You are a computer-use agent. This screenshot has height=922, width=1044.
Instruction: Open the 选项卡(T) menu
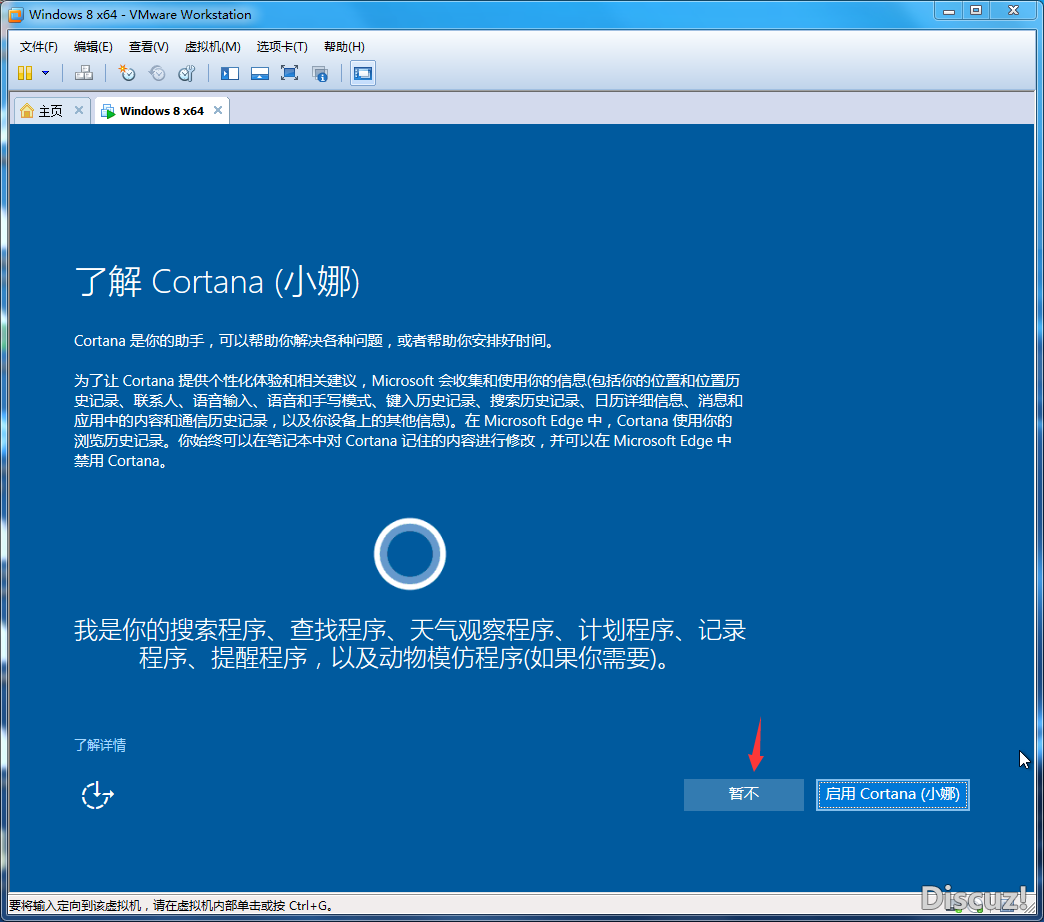click(282, 47)
